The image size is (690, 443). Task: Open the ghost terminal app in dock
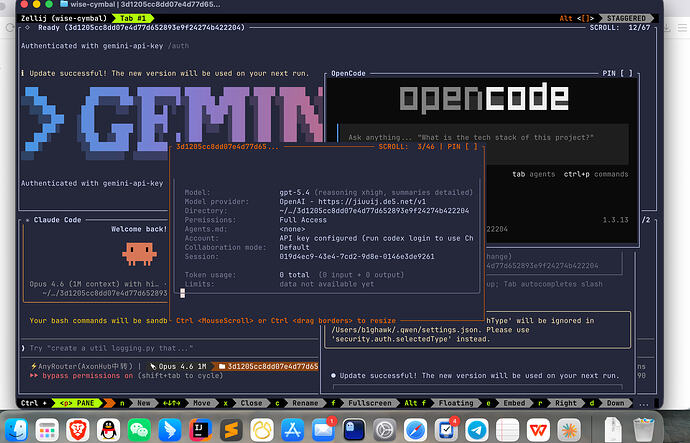[354, 429]
